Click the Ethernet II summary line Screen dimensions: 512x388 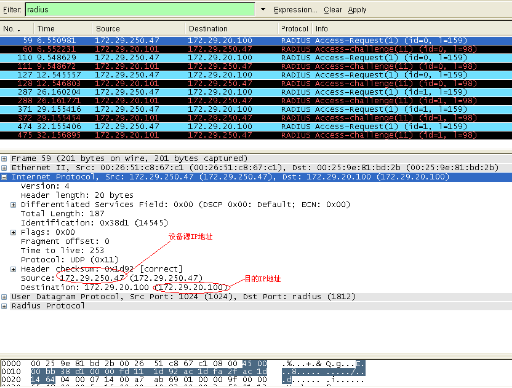point(255,168)
